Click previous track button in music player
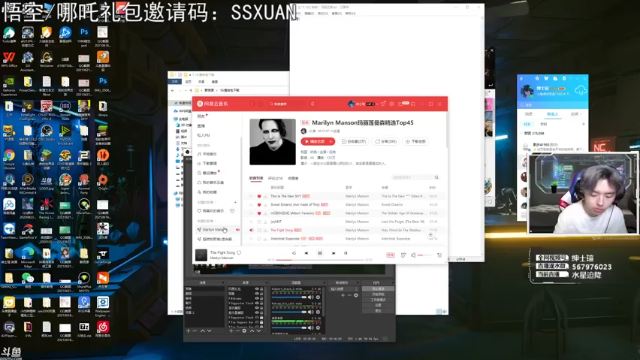 click(307, 253)
